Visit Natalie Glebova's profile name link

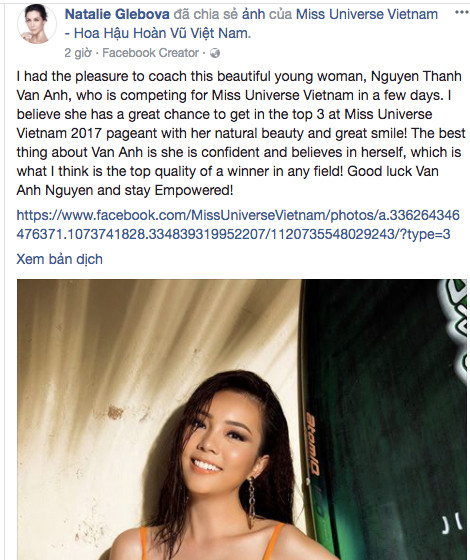[x=117, y=14]
